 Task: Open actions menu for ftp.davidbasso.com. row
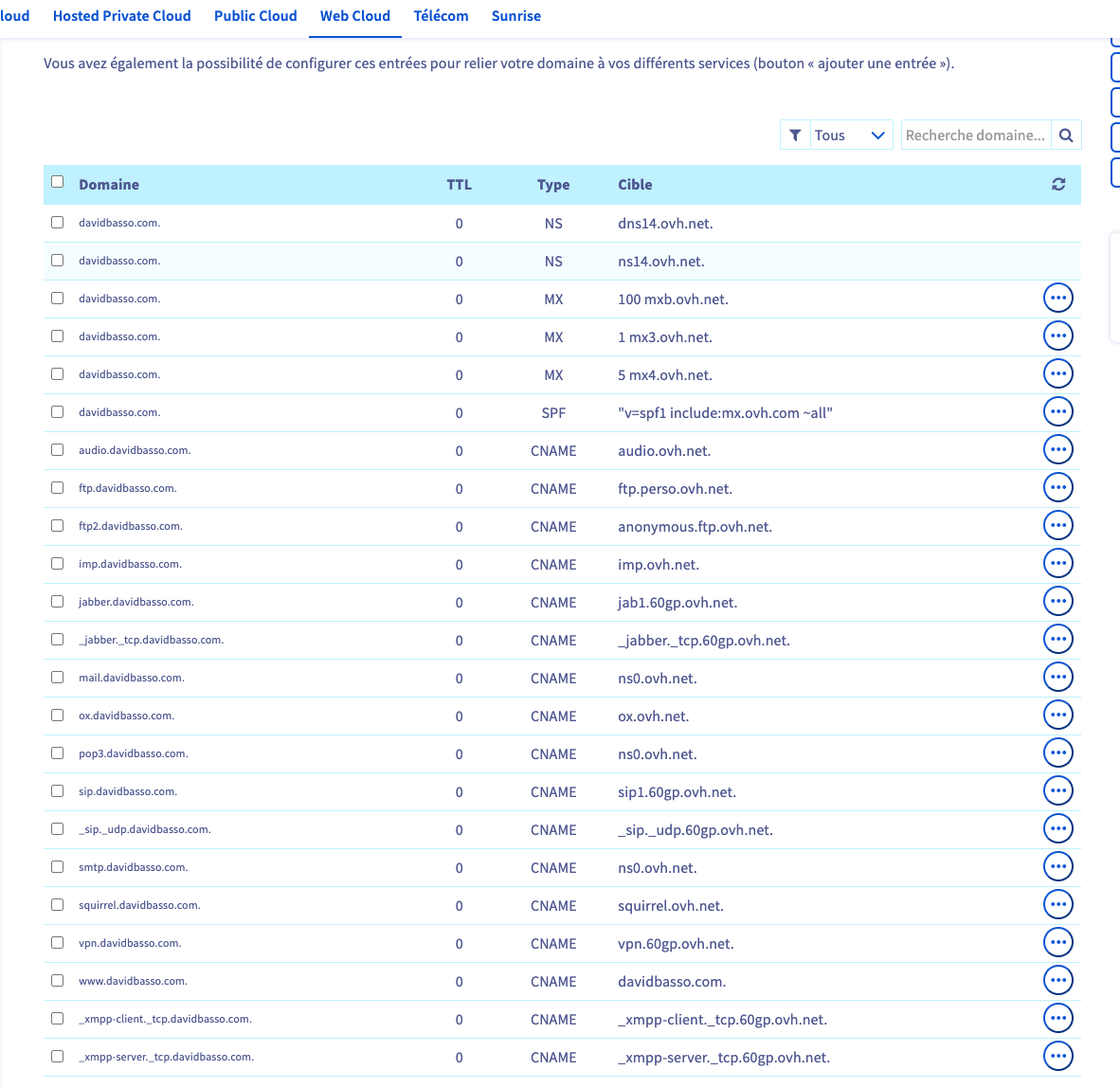1057,488
